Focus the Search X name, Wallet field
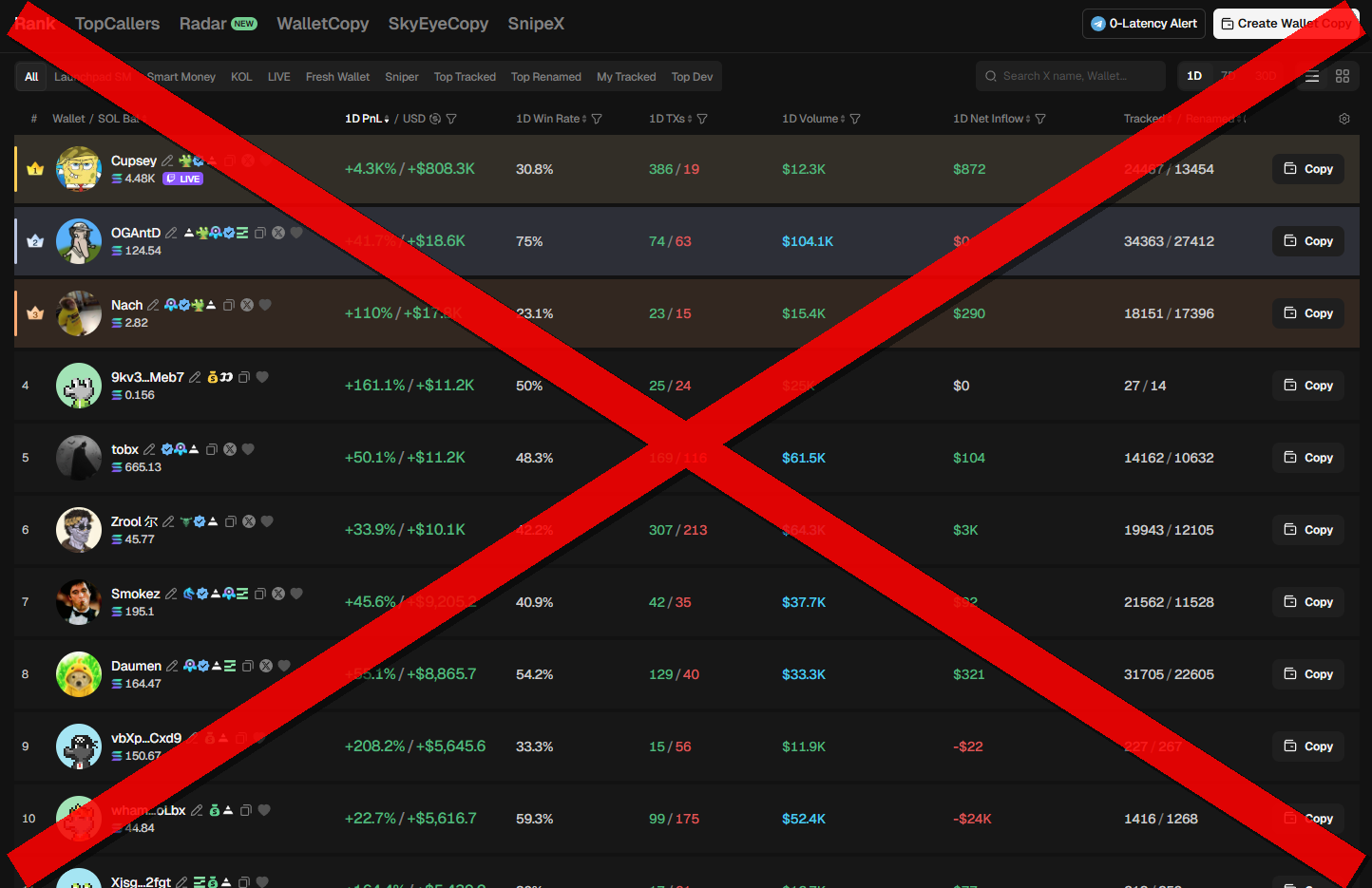The height and width of the screenshot is (888, 1372). (x=1071, y=76)
